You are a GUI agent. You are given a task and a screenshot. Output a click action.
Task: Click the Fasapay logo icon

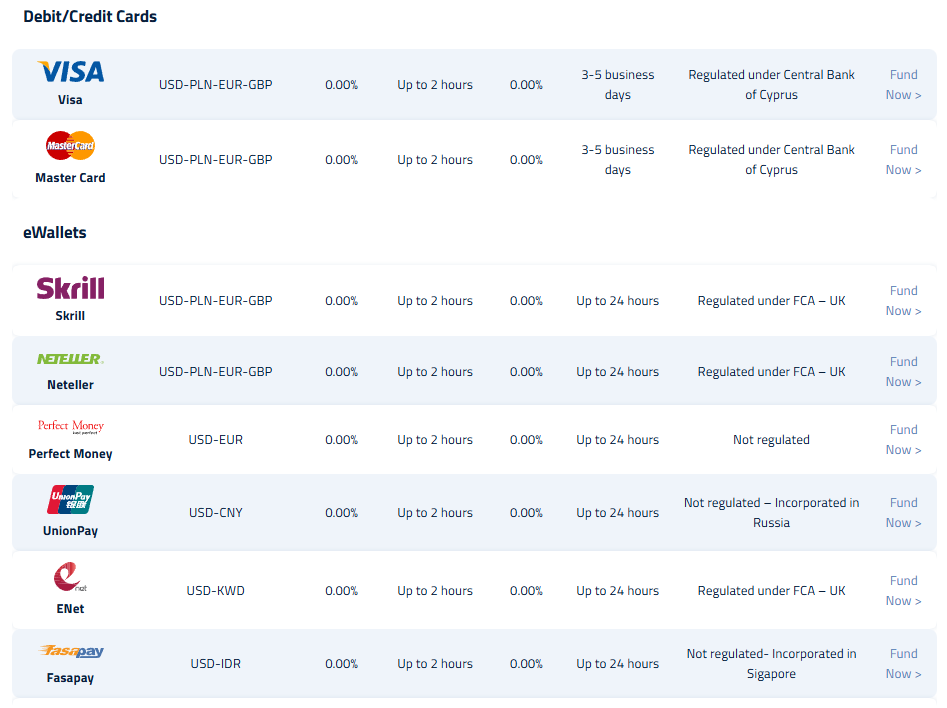point(71,651)
